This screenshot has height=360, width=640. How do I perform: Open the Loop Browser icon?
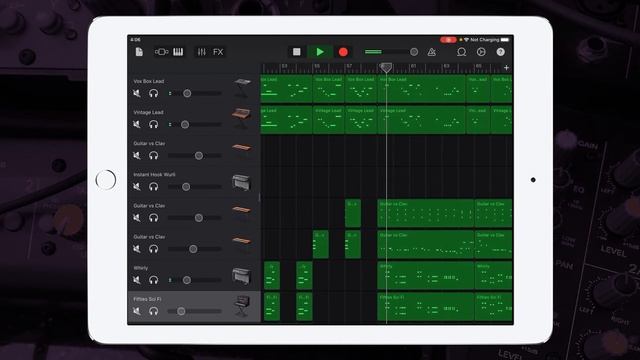pyautogui.click(x=462, y=52)
